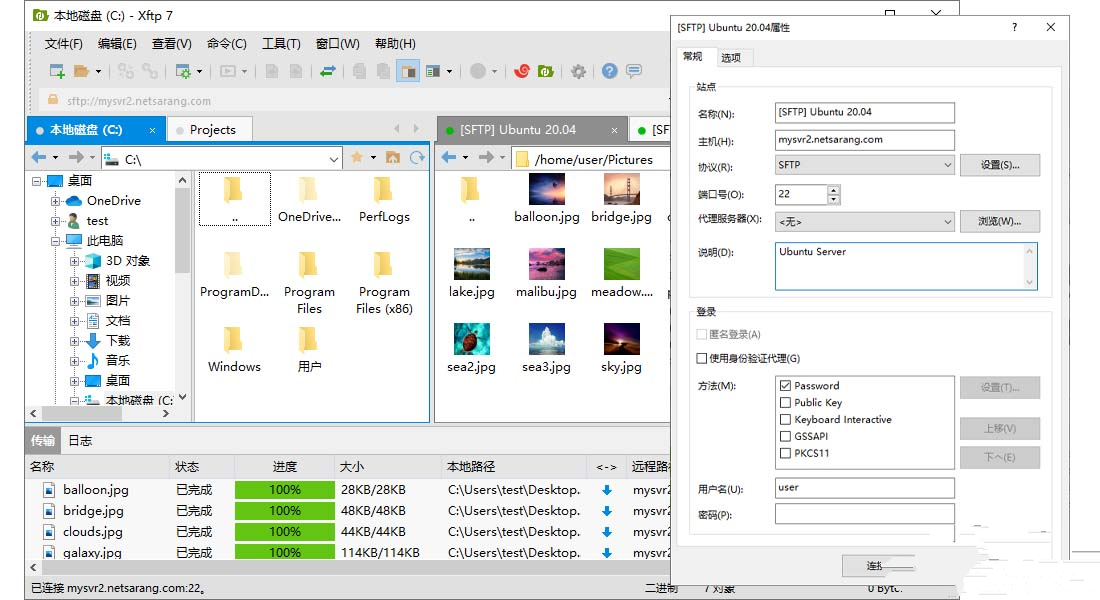This screenshot has height=600, width=1100.
Task: Expand the OneDrive tree node
Action: (x=55, y=201)
